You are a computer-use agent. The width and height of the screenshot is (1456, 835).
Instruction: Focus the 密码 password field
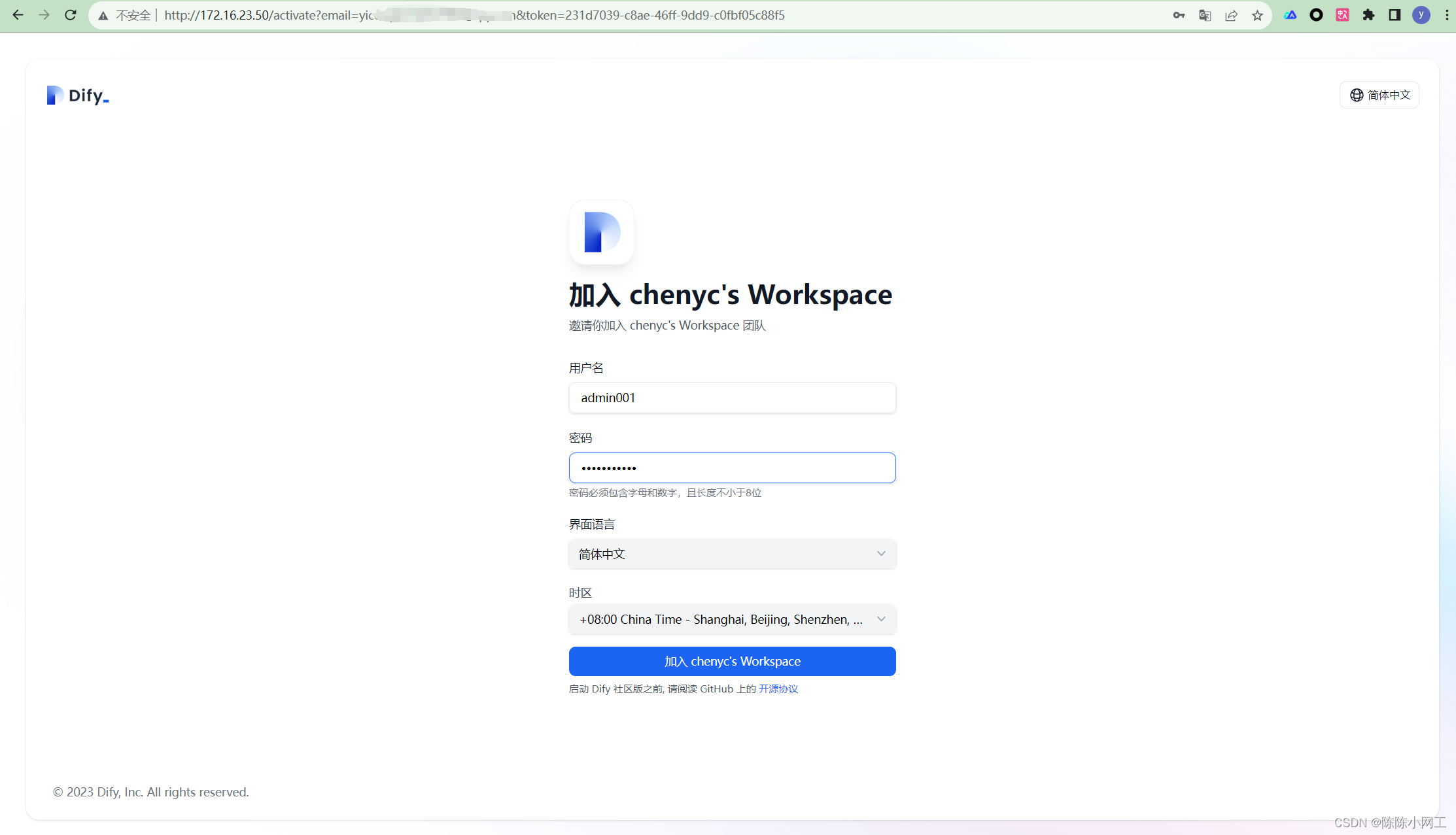coord(732,468)
